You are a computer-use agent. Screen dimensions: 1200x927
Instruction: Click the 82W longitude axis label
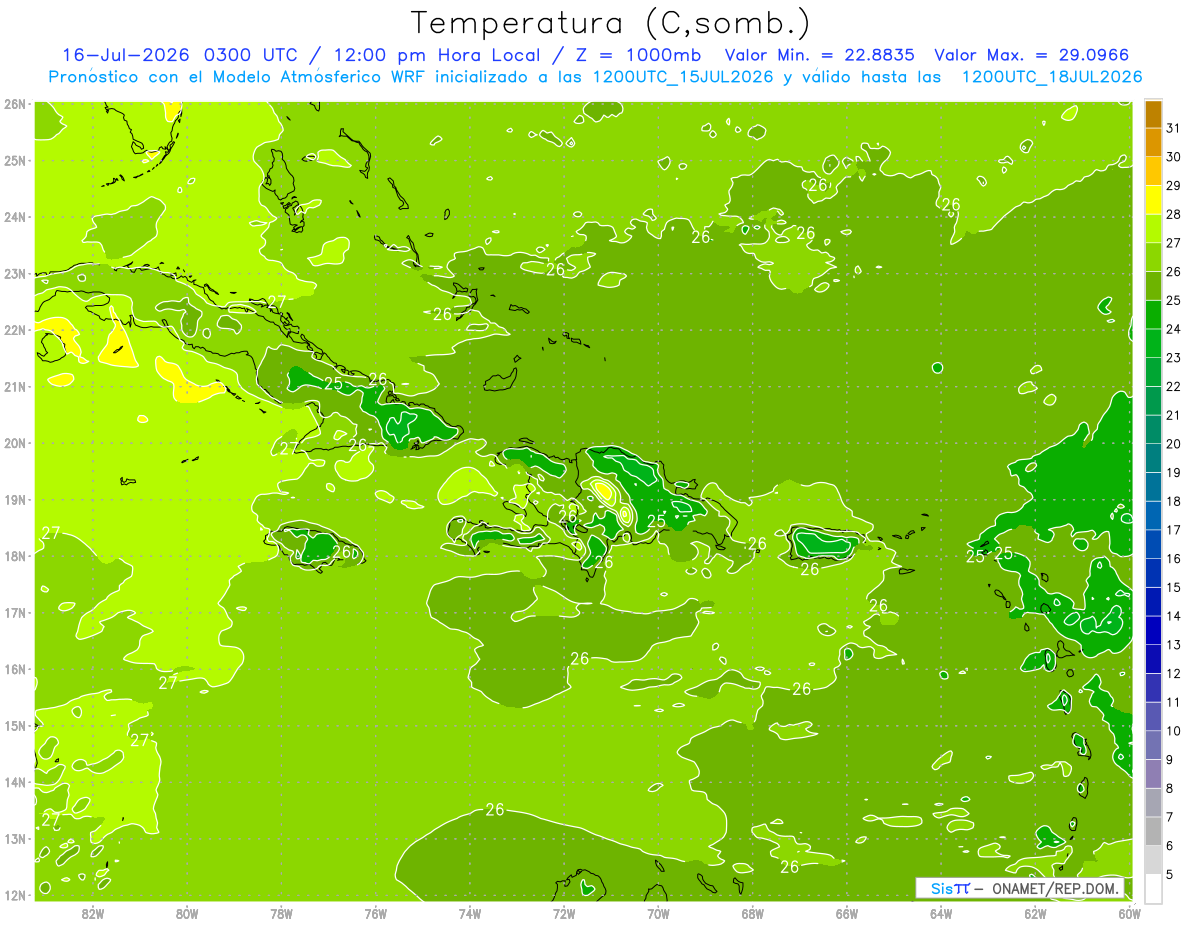tap(92, 913)
